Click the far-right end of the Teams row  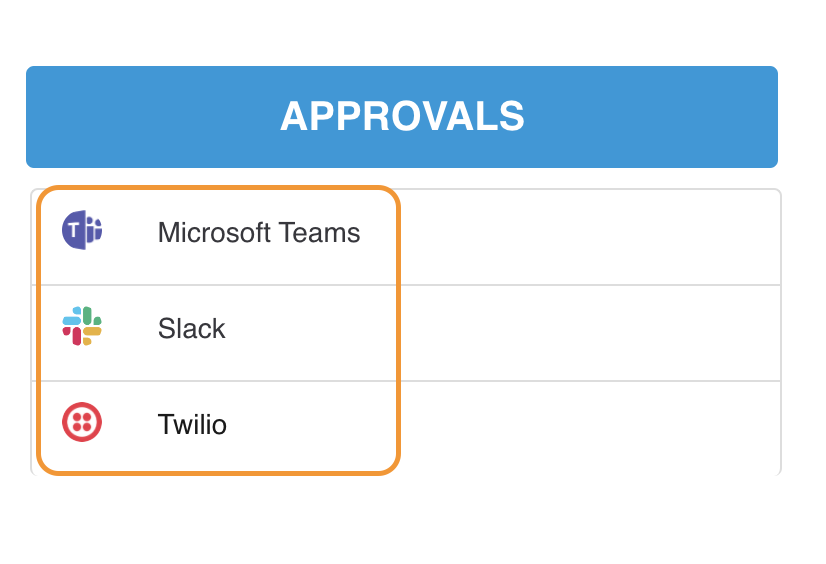tap(760, 237)
